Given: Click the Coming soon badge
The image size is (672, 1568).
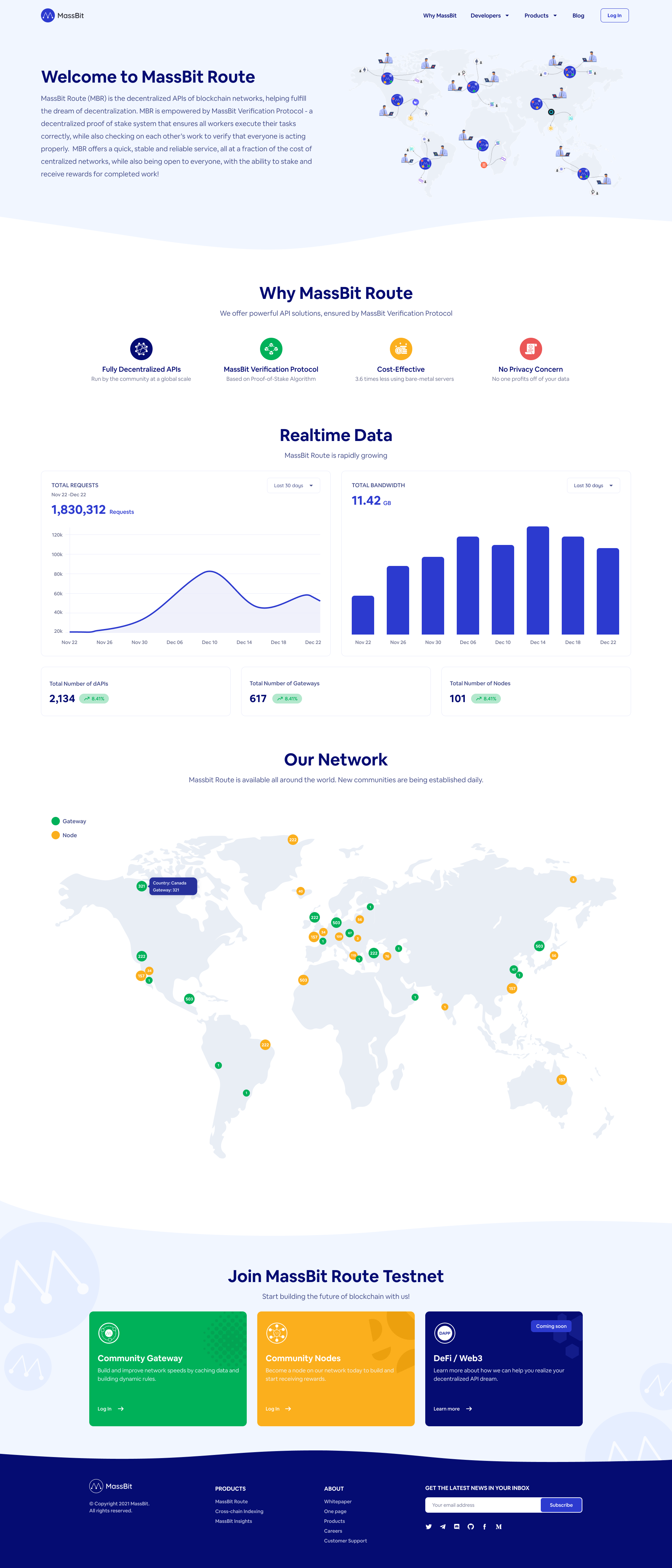Looking at the screenshot, I should click(551, 1326).
